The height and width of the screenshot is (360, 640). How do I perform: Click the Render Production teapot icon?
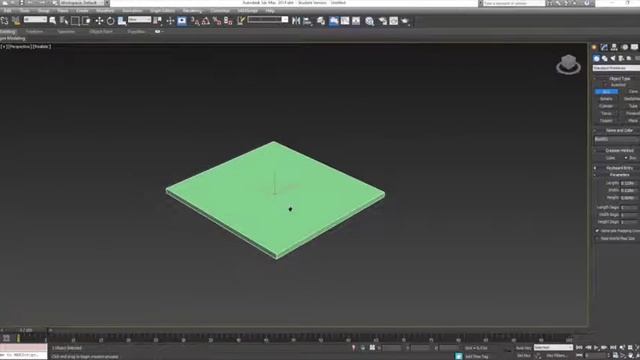tap(405, 20)
